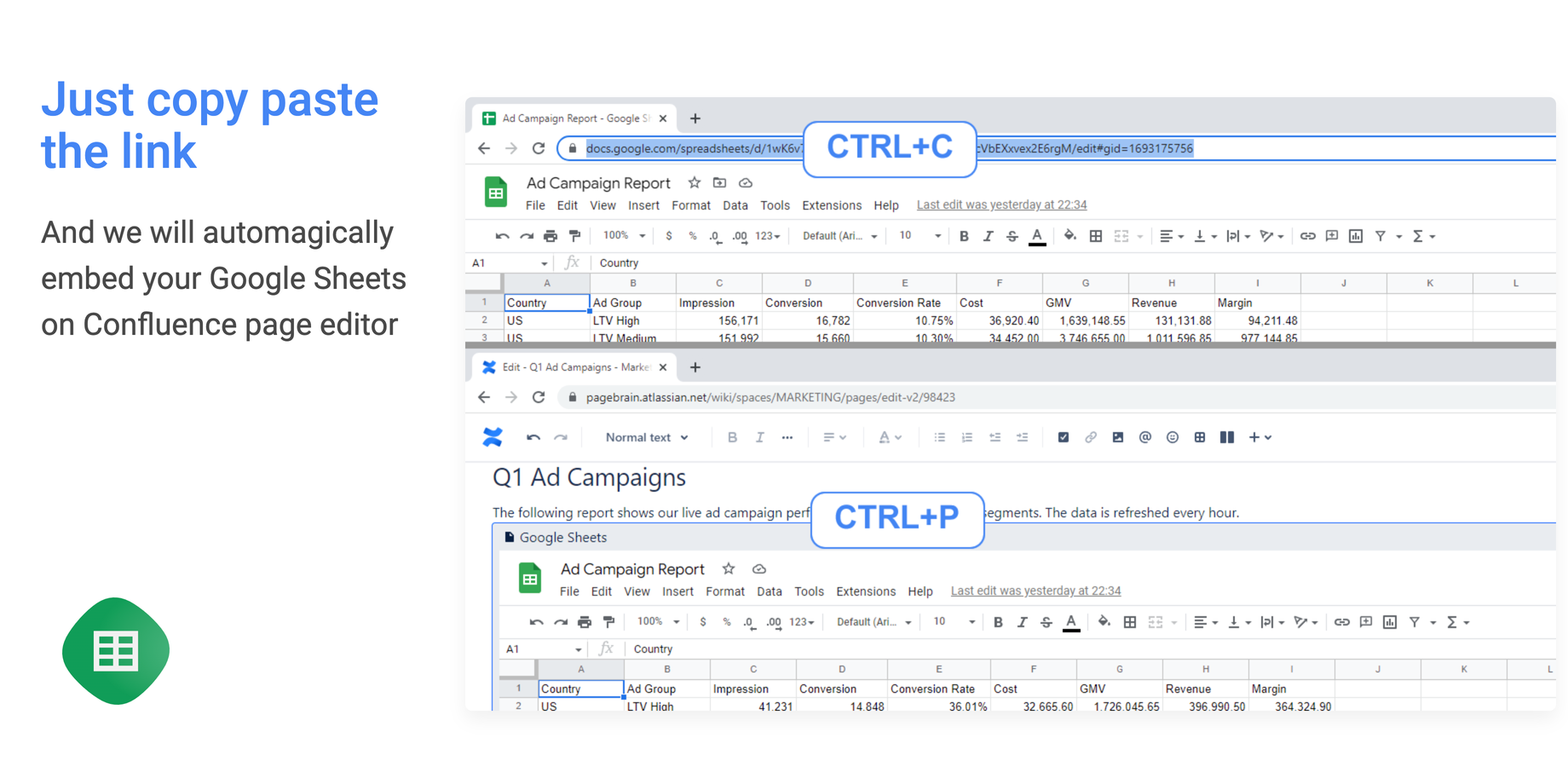The height and width of the screenshot is (767, 1568).
Task: Open 123 number format dropdown in top Sheets
Action: (768, 236)
